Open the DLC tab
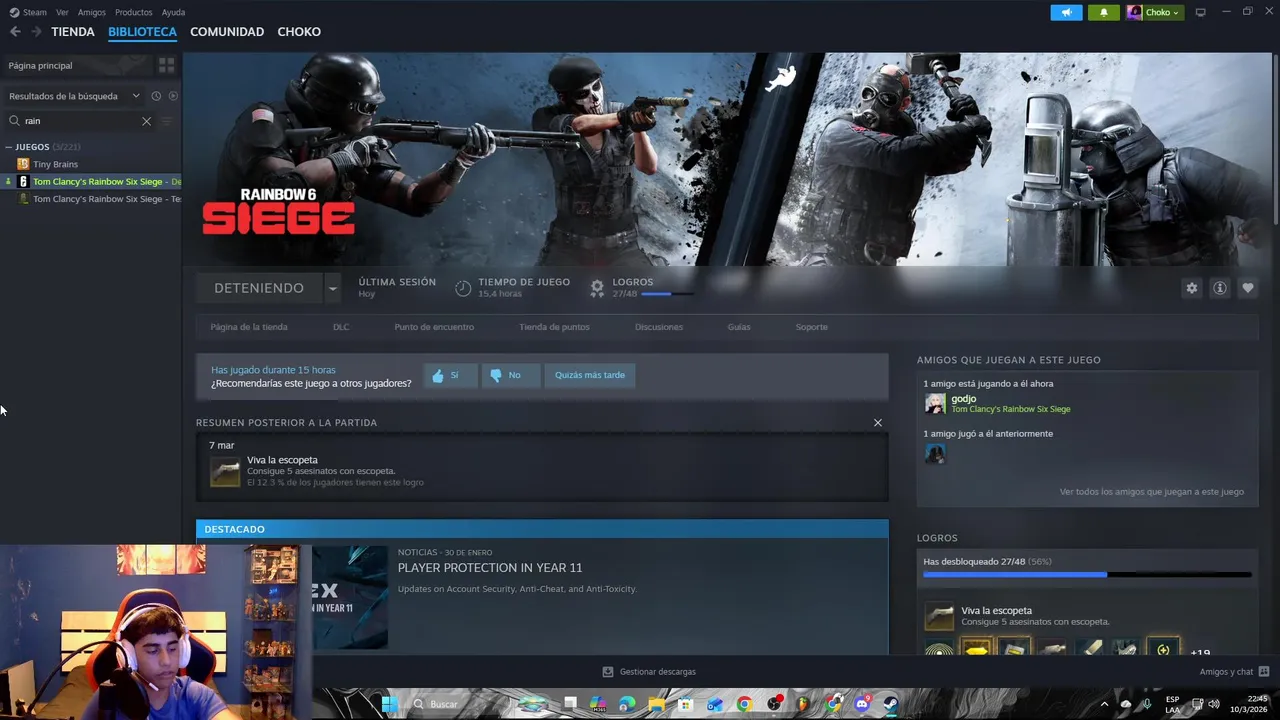Image resolution: width=1280 pixels, height=720 pixels. coord(341,327)
